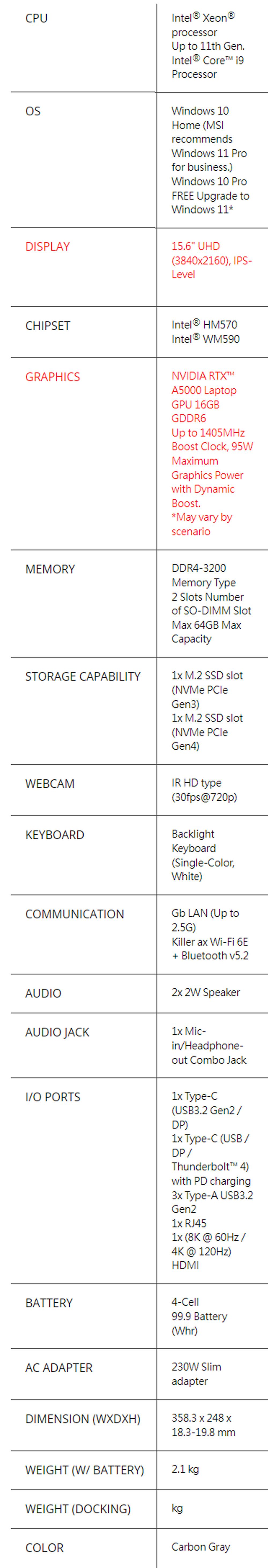Click the BATTERY row label

49,1303
